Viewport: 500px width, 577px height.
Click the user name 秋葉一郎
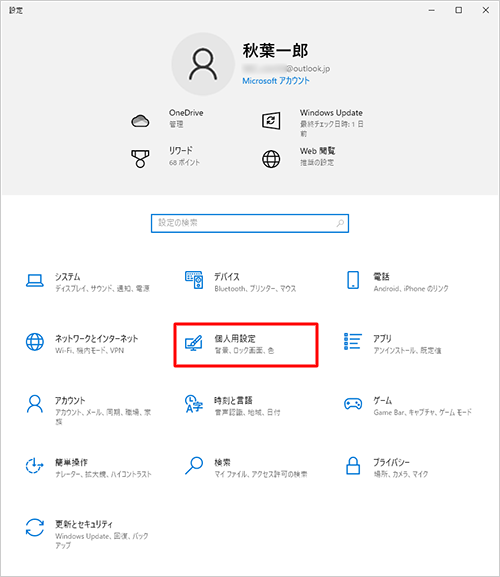click(x=275, y=51)
